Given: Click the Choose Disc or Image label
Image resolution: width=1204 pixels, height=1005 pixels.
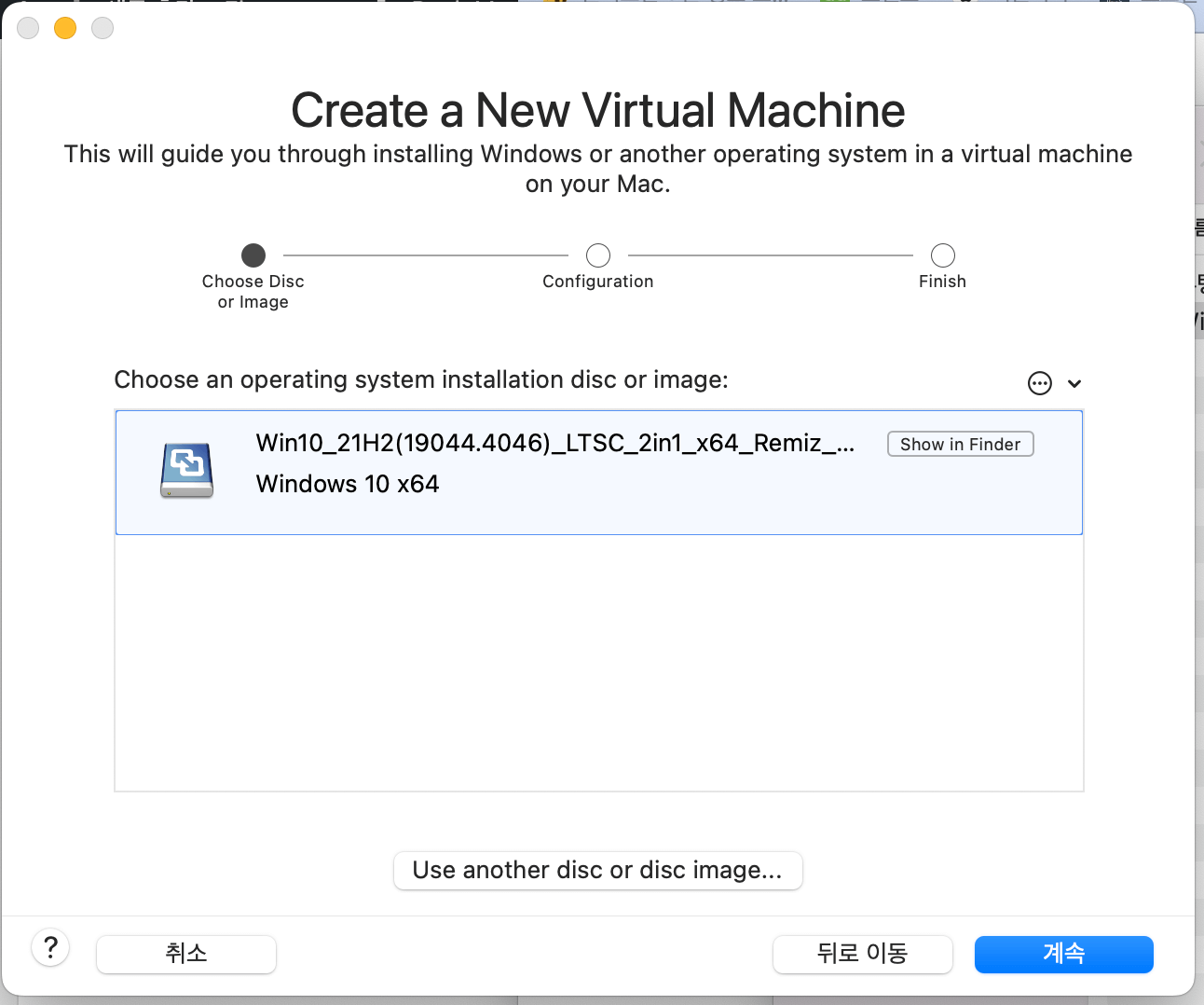Looking at the screenshot, I should 253,292.
